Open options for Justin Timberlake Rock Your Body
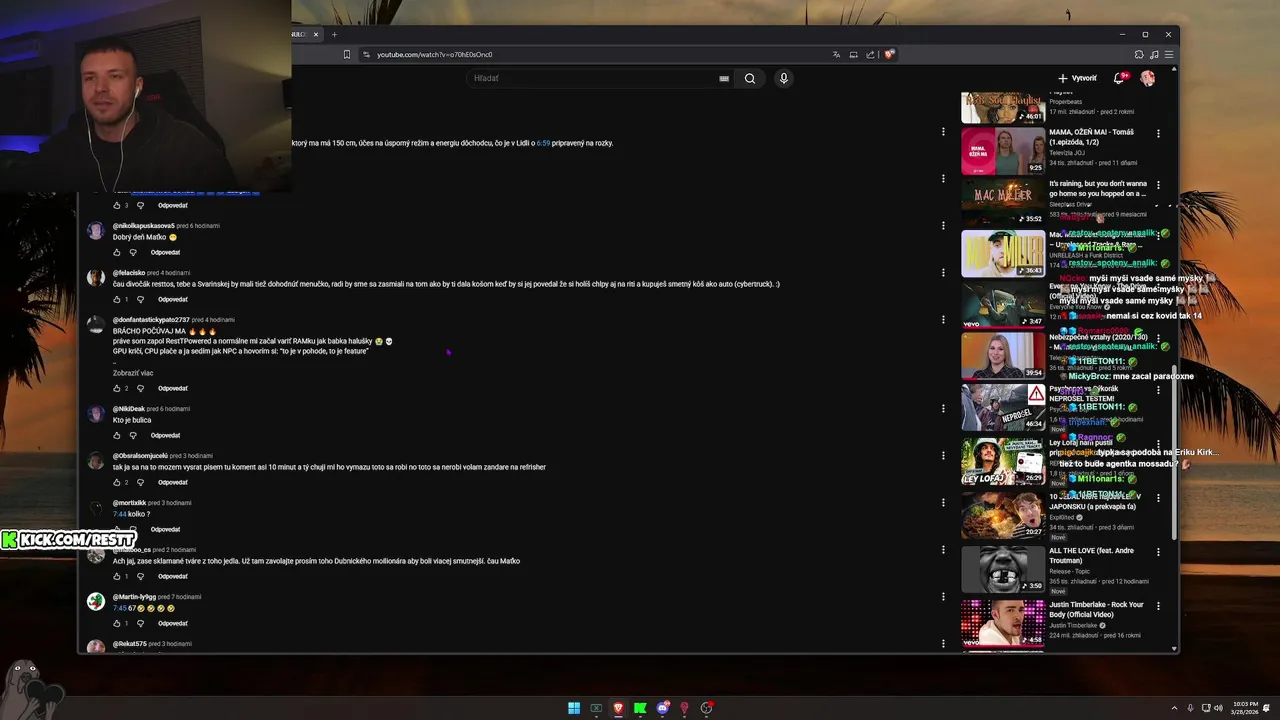 tap(1159, 606)
